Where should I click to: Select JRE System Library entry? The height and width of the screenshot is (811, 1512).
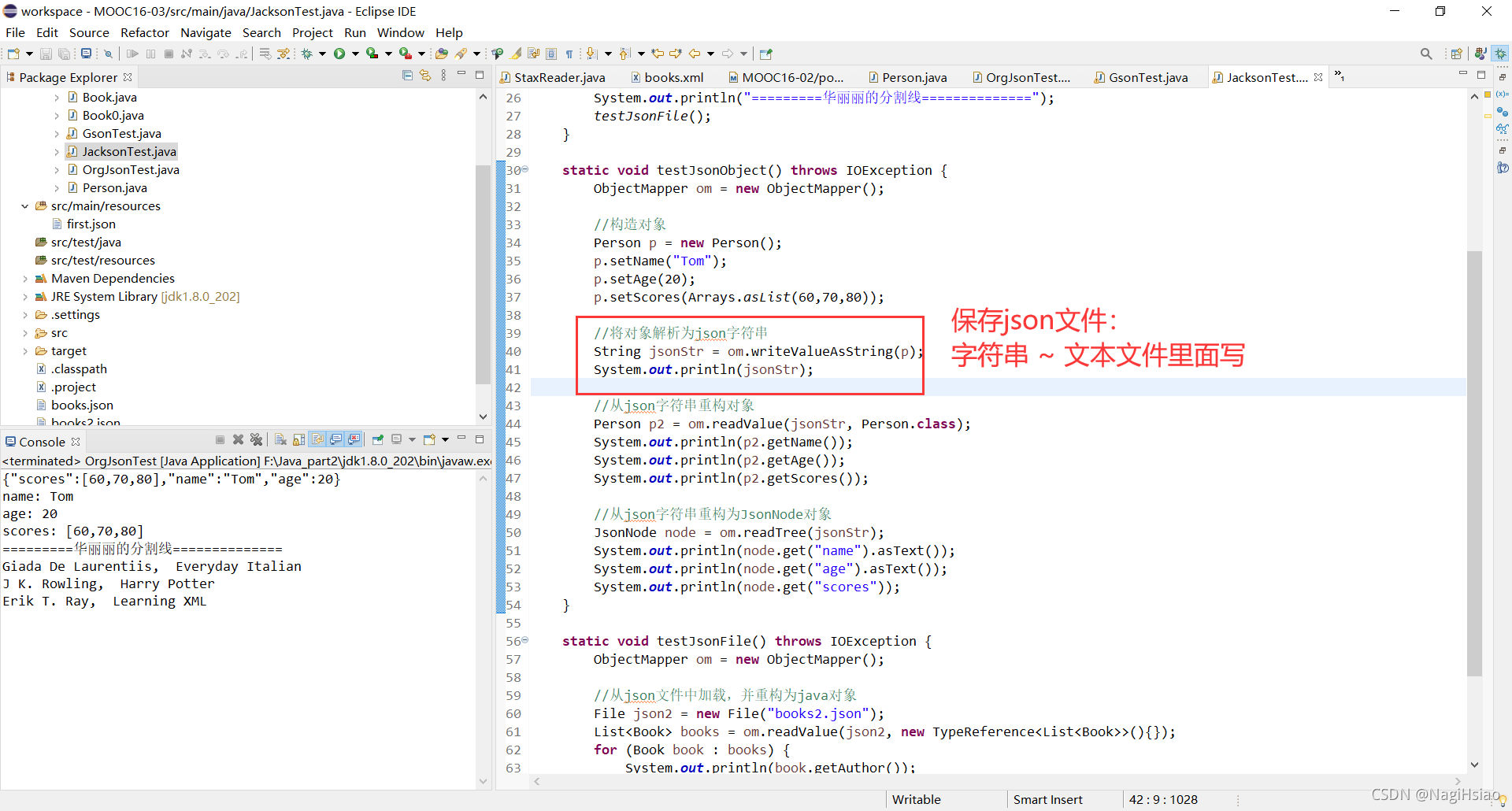(145, 297)
